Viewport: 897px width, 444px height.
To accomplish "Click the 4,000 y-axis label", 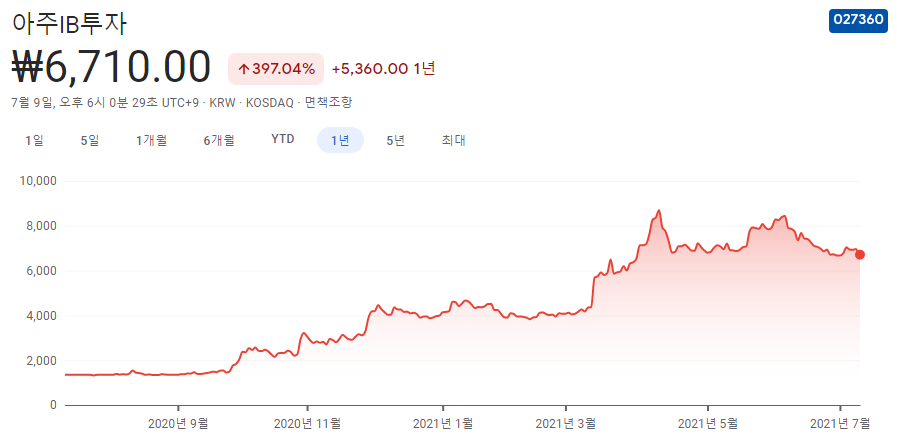I will coord(42,316).
